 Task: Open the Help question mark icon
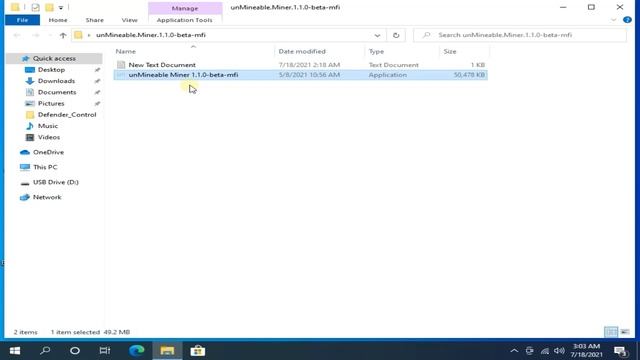point(627,20)
